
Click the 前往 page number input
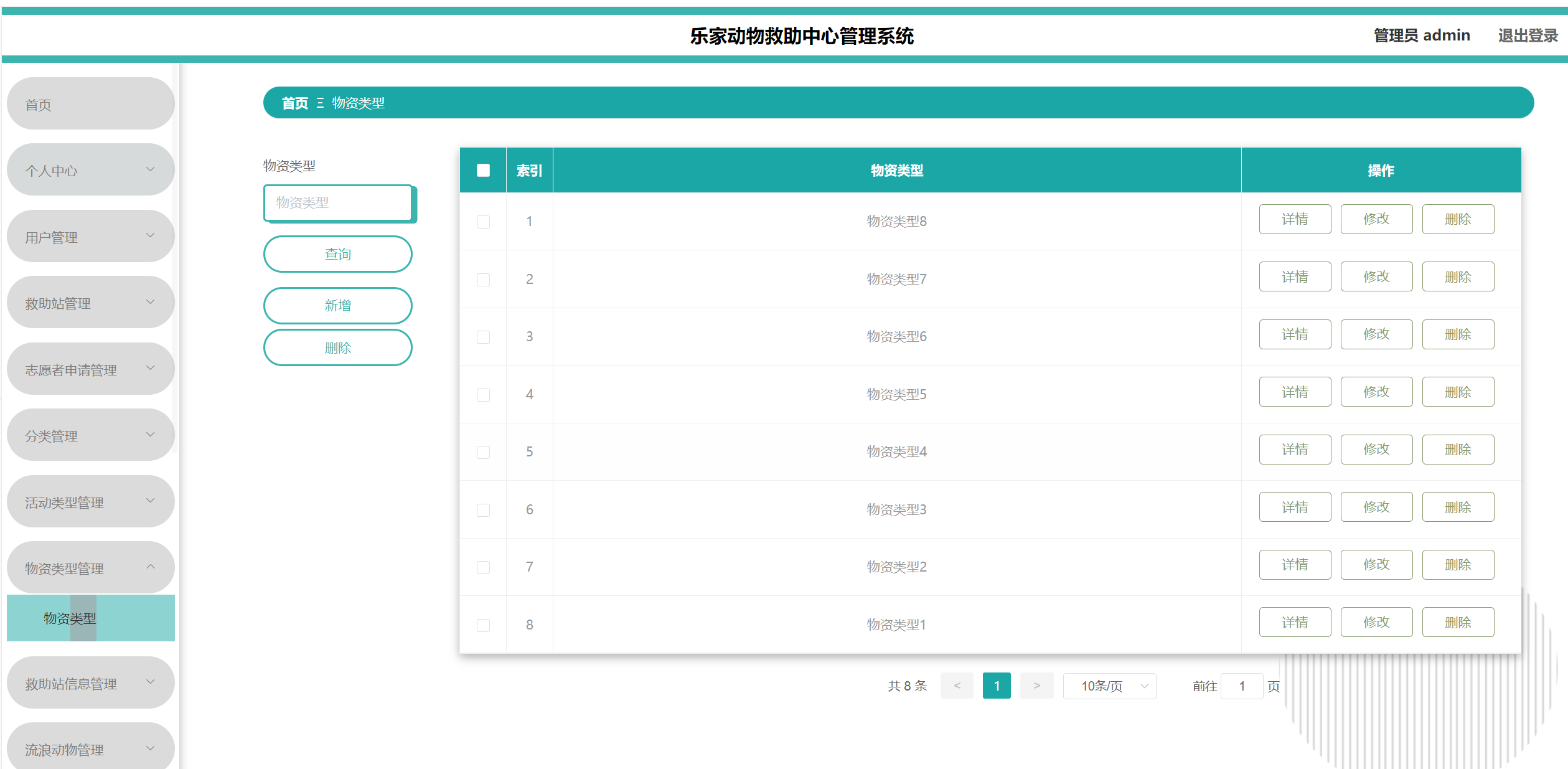point(1242,686)
